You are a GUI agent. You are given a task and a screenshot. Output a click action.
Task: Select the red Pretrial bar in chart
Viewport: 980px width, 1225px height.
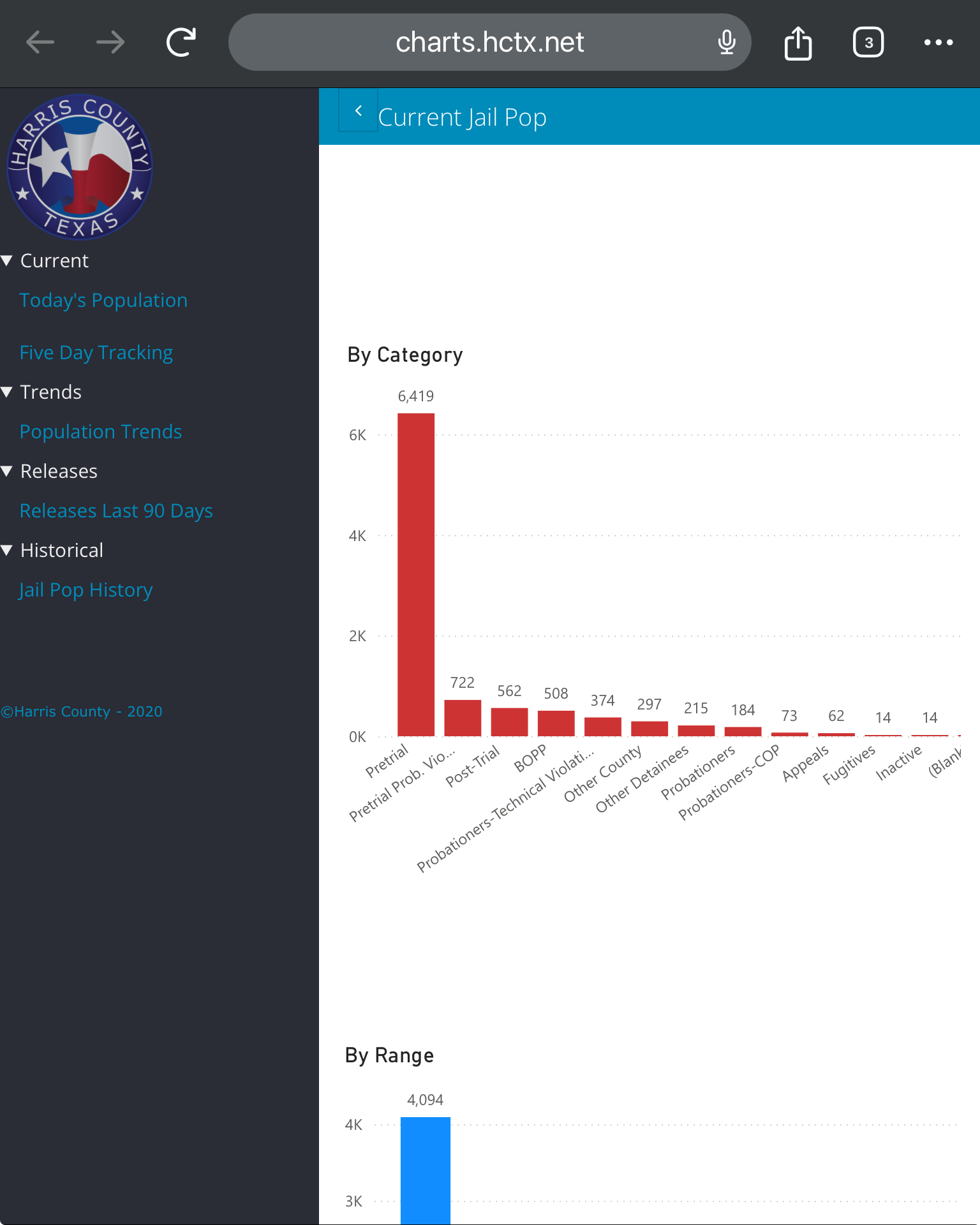416,574
